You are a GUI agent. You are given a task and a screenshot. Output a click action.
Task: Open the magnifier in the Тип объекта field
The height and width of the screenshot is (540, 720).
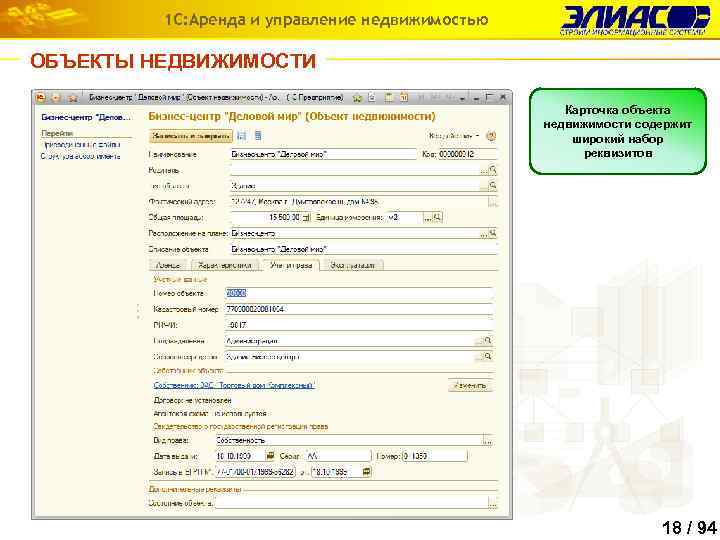pyautogui.click(x=493, y=186)
